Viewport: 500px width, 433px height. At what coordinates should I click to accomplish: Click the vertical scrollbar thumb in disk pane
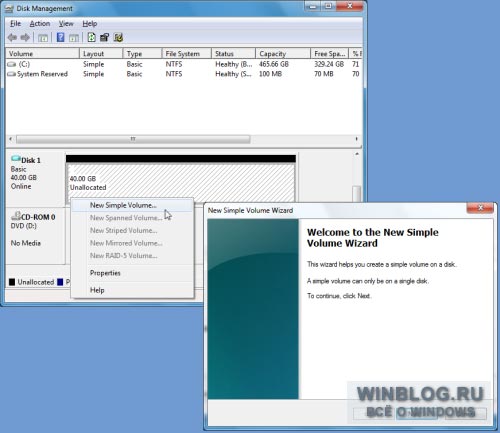click(x=357, y=194)
